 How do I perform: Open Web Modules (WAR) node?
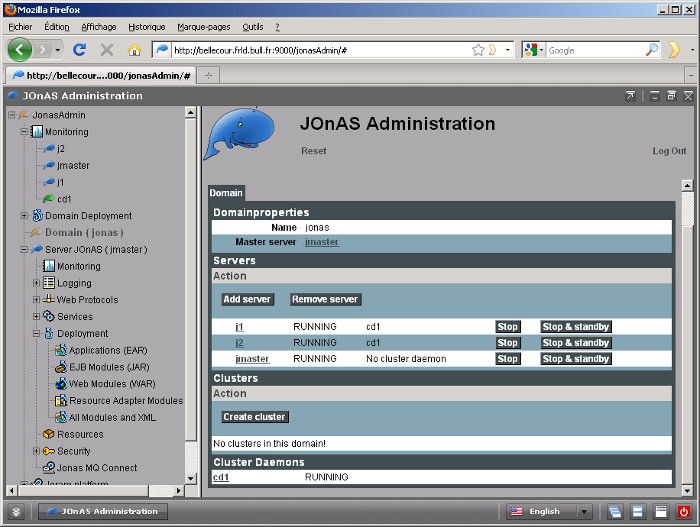[x=111, y=384]
